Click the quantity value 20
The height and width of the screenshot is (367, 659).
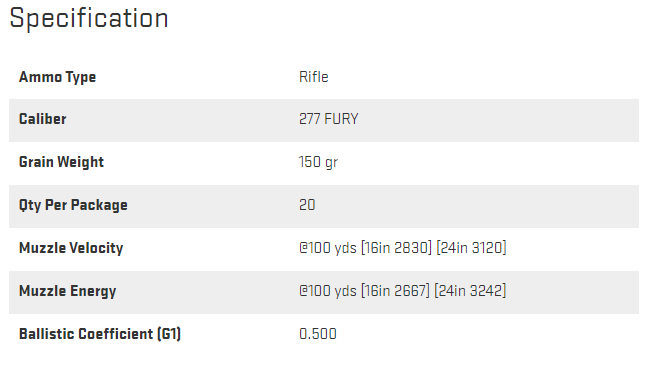[307, 205]
